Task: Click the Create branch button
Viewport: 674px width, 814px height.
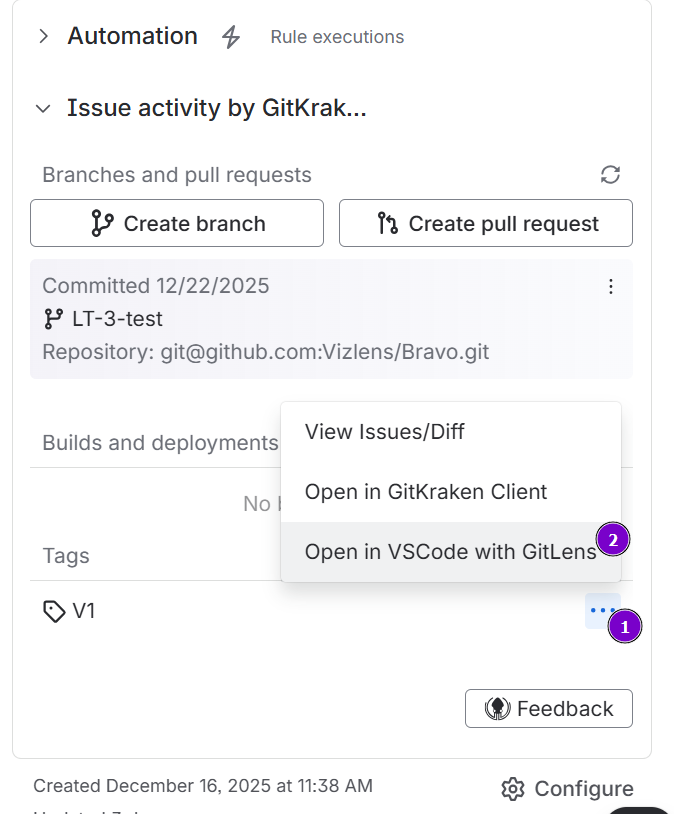Action: [x=176, y=223]
